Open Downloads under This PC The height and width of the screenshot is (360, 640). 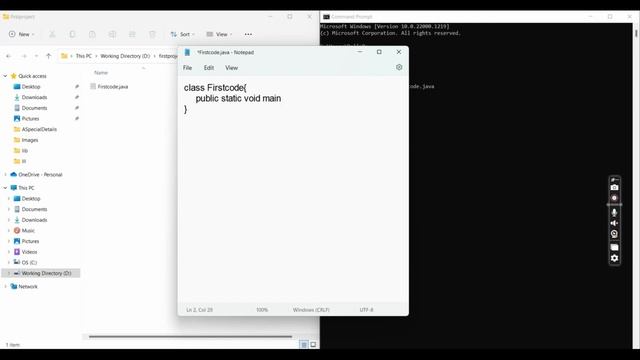click(x=34, y=220)
